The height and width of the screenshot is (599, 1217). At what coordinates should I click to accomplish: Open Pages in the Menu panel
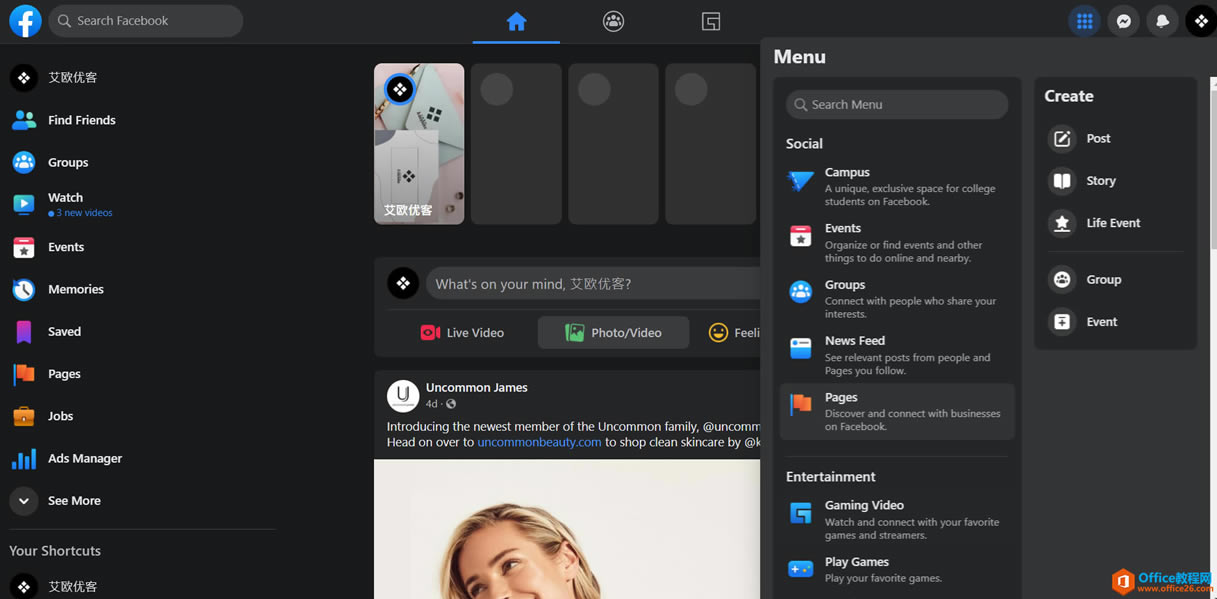tap(897, 411)
